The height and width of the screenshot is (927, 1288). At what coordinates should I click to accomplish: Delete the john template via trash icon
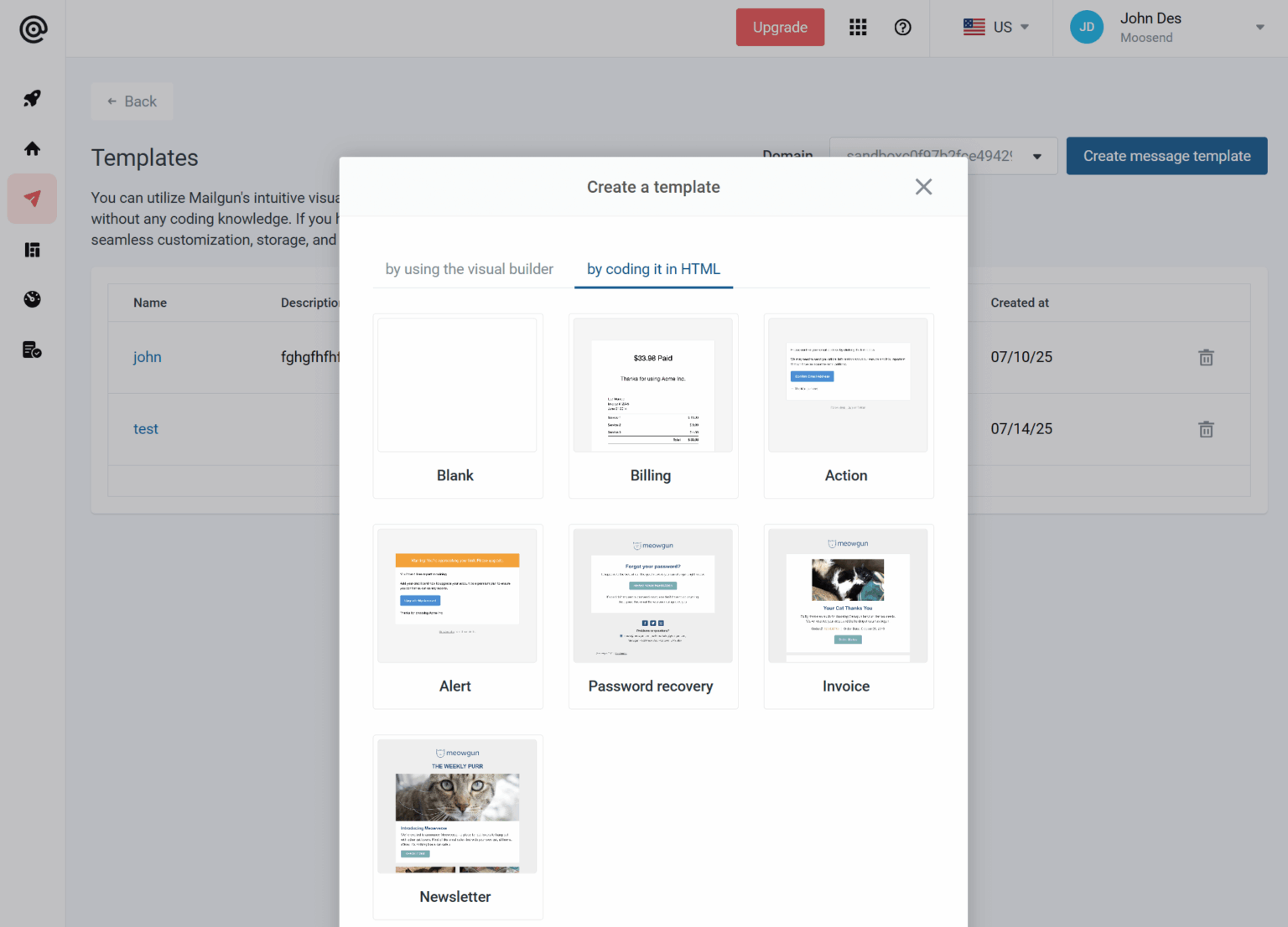click(x=1206, y=357)
